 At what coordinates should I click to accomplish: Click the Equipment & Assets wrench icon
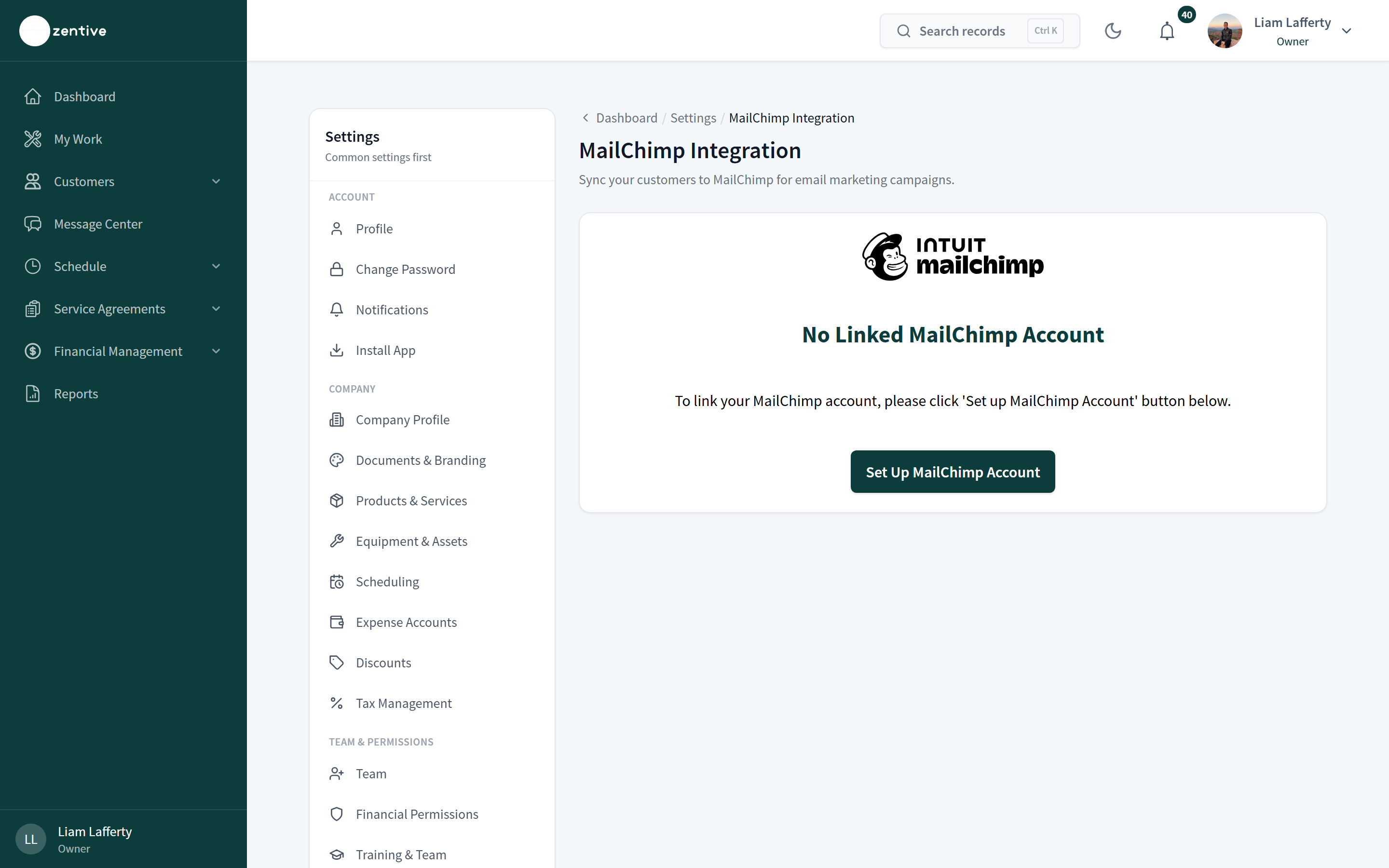[337, 542]
